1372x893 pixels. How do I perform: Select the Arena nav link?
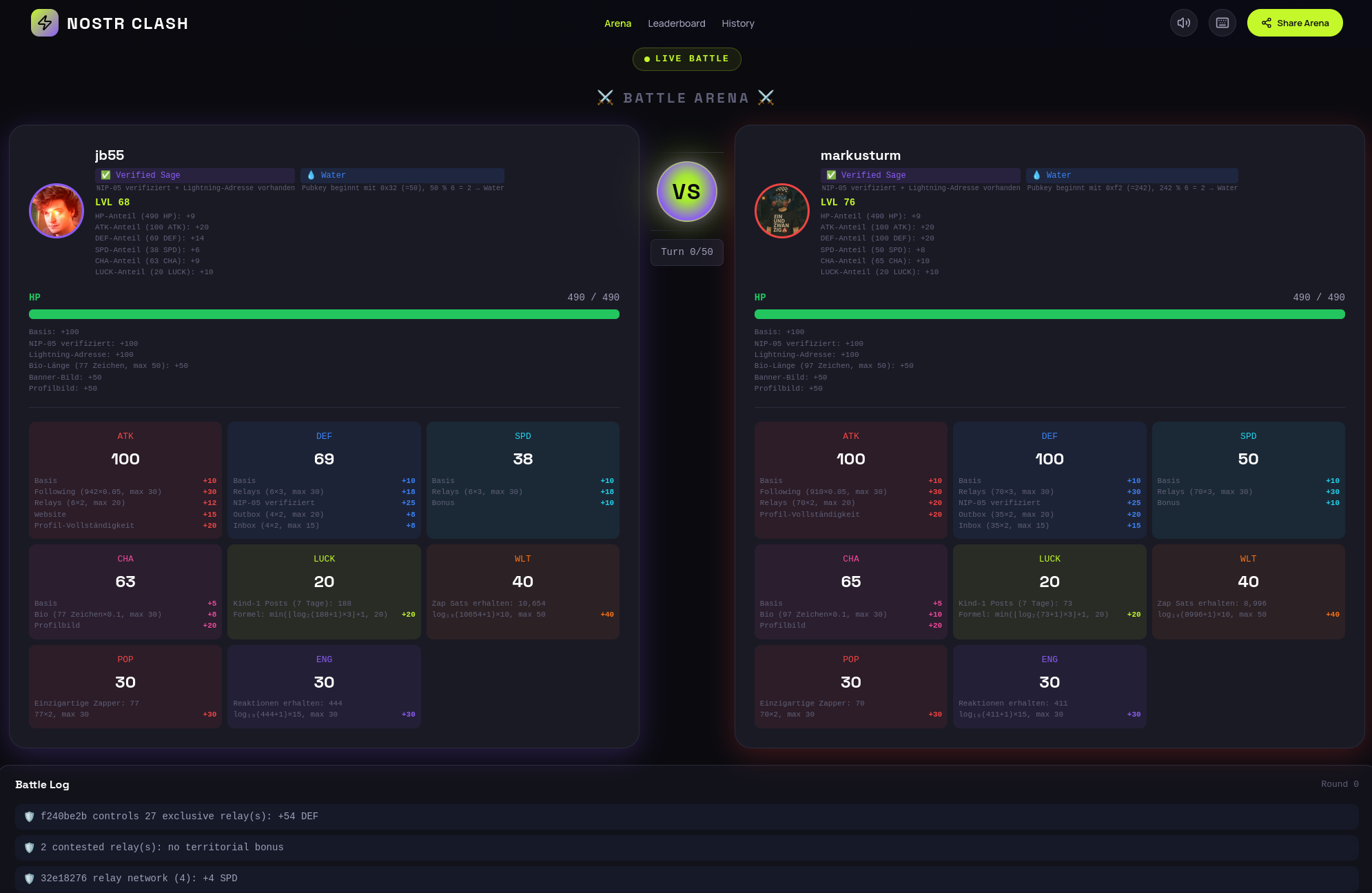[617, 23]
